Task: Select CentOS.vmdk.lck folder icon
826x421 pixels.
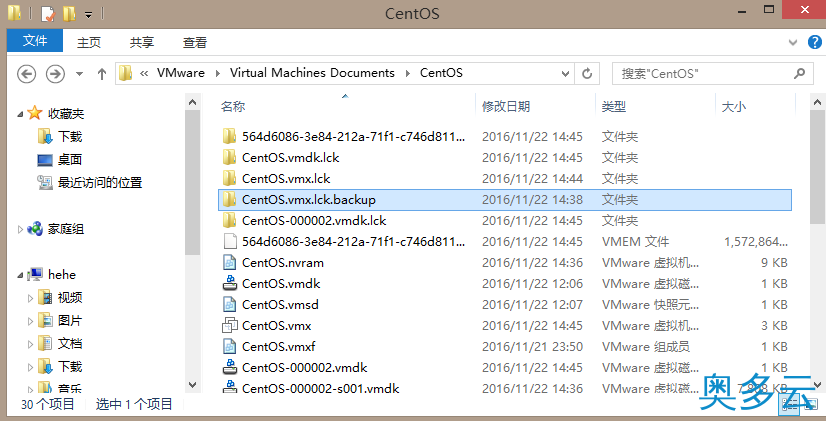Action: click(229, 158)
